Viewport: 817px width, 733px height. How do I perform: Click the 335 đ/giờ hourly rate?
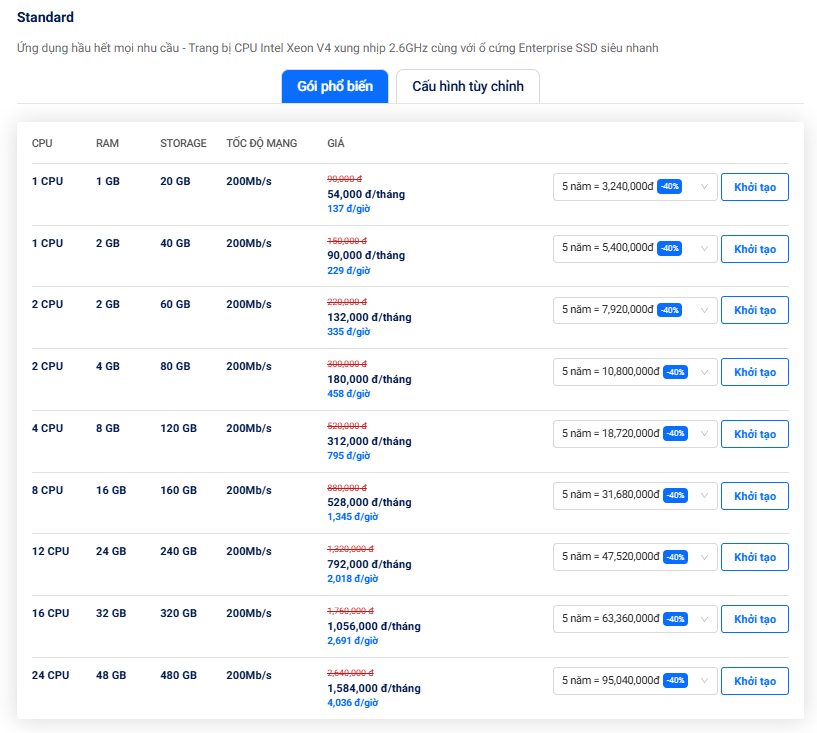pyautogui.click(x=349, y=332)
